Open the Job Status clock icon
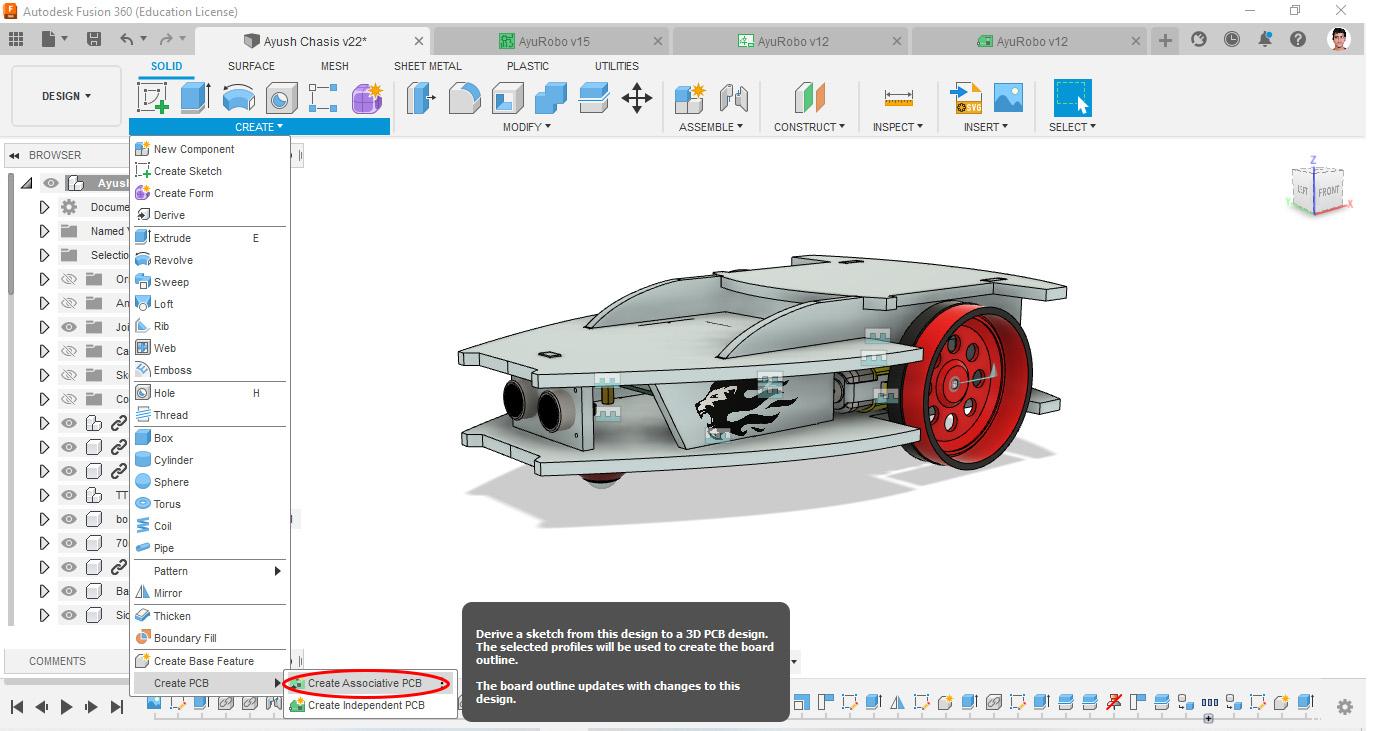Viewport: 1380px width, 731px height. (x=1232, y=39)
